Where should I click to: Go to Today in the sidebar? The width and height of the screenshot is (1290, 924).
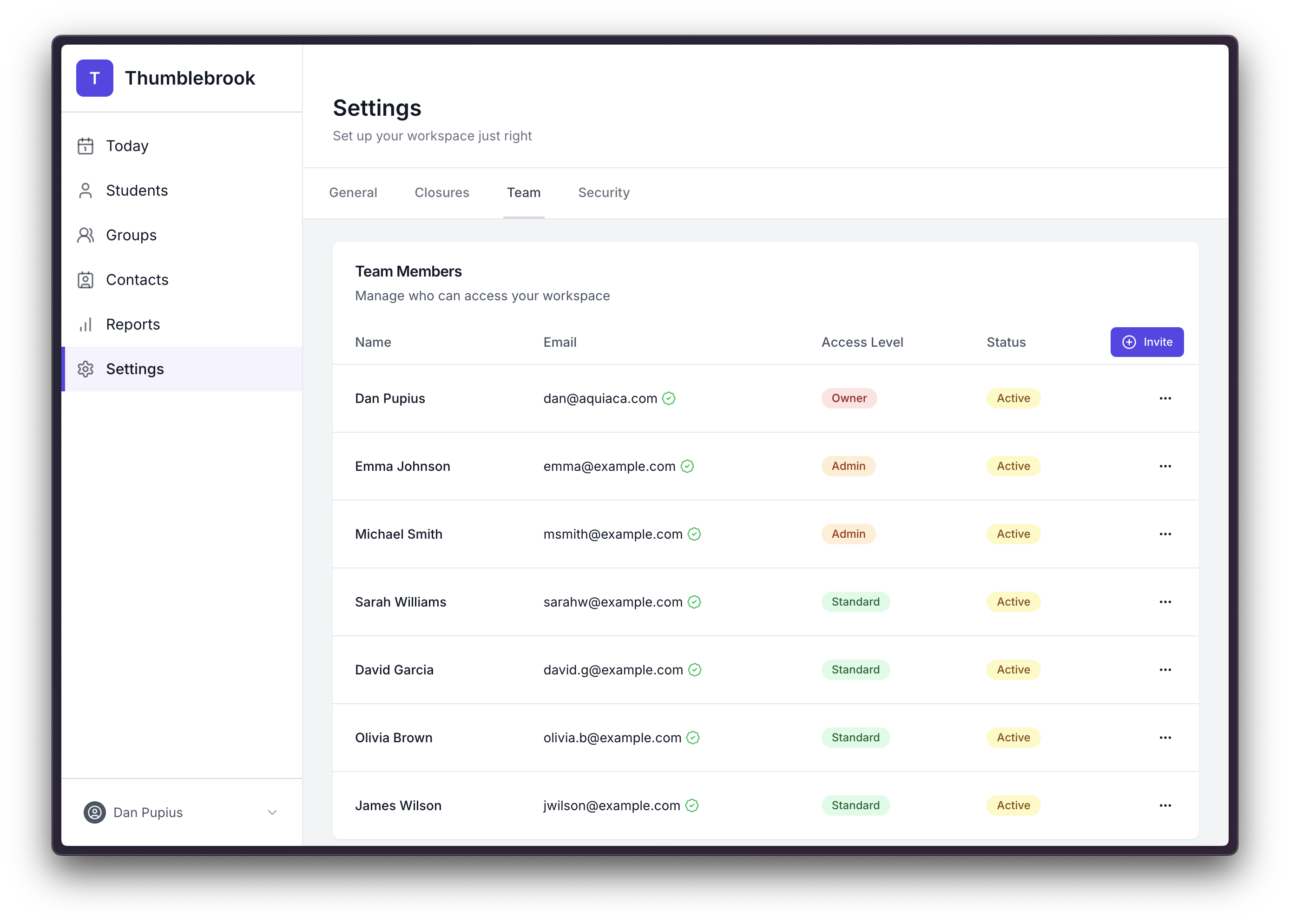(x=182, y=145)
